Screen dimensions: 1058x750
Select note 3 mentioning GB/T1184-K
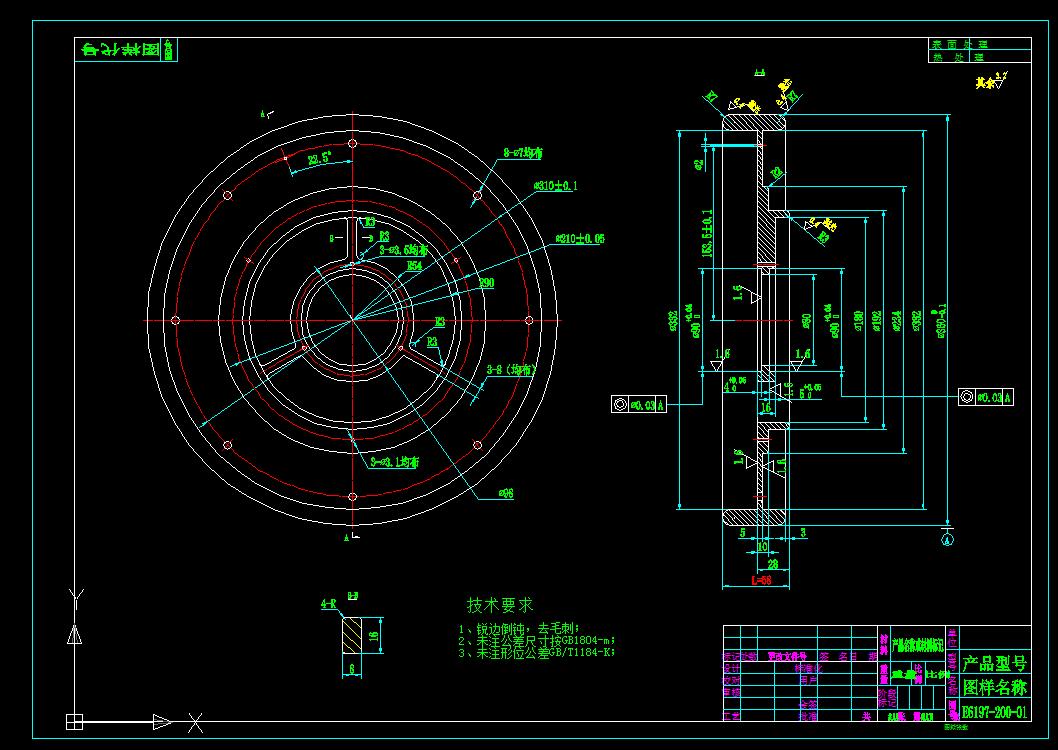[536, 652]
